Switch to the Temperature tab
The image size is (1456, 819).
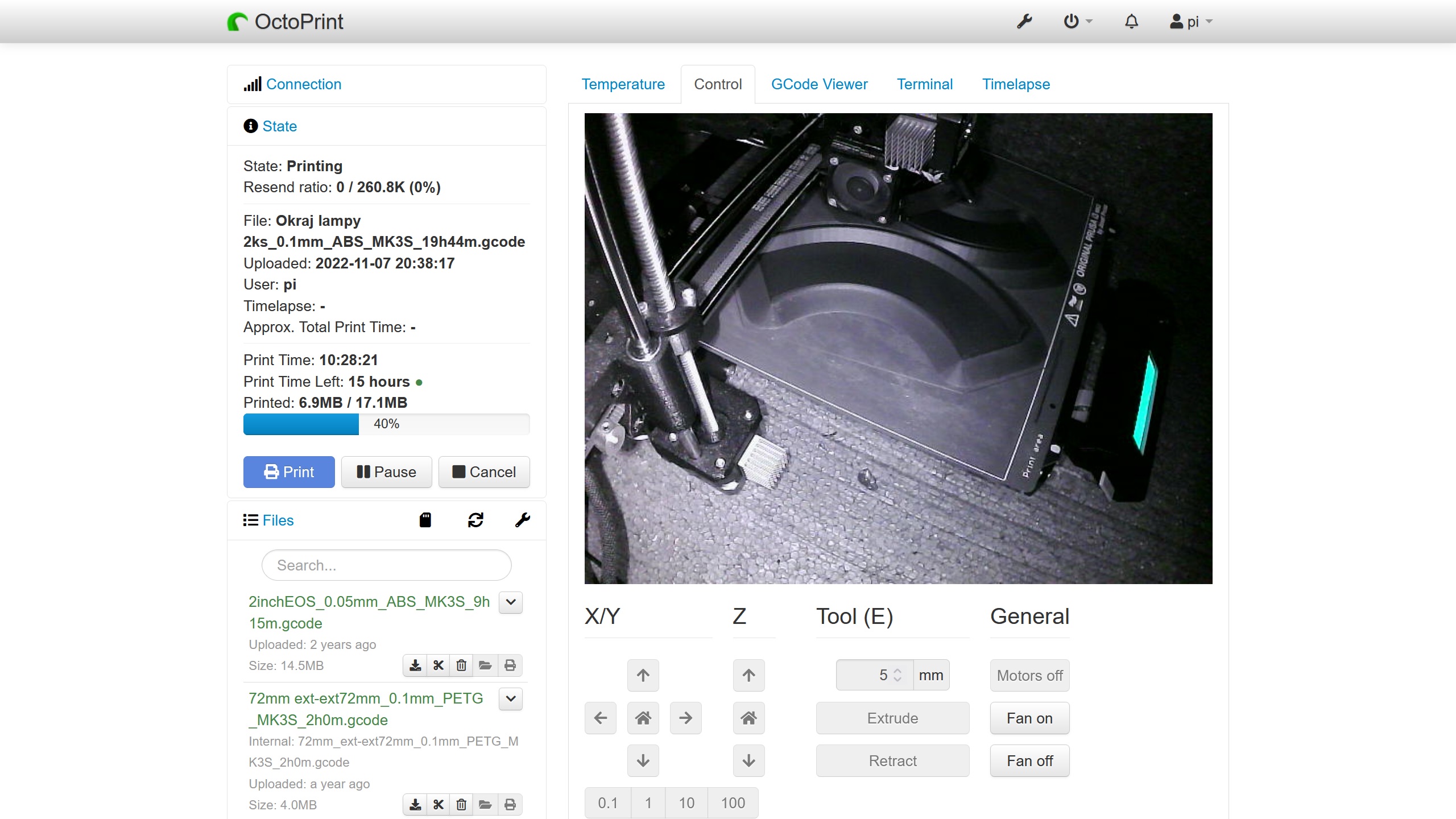623,84
